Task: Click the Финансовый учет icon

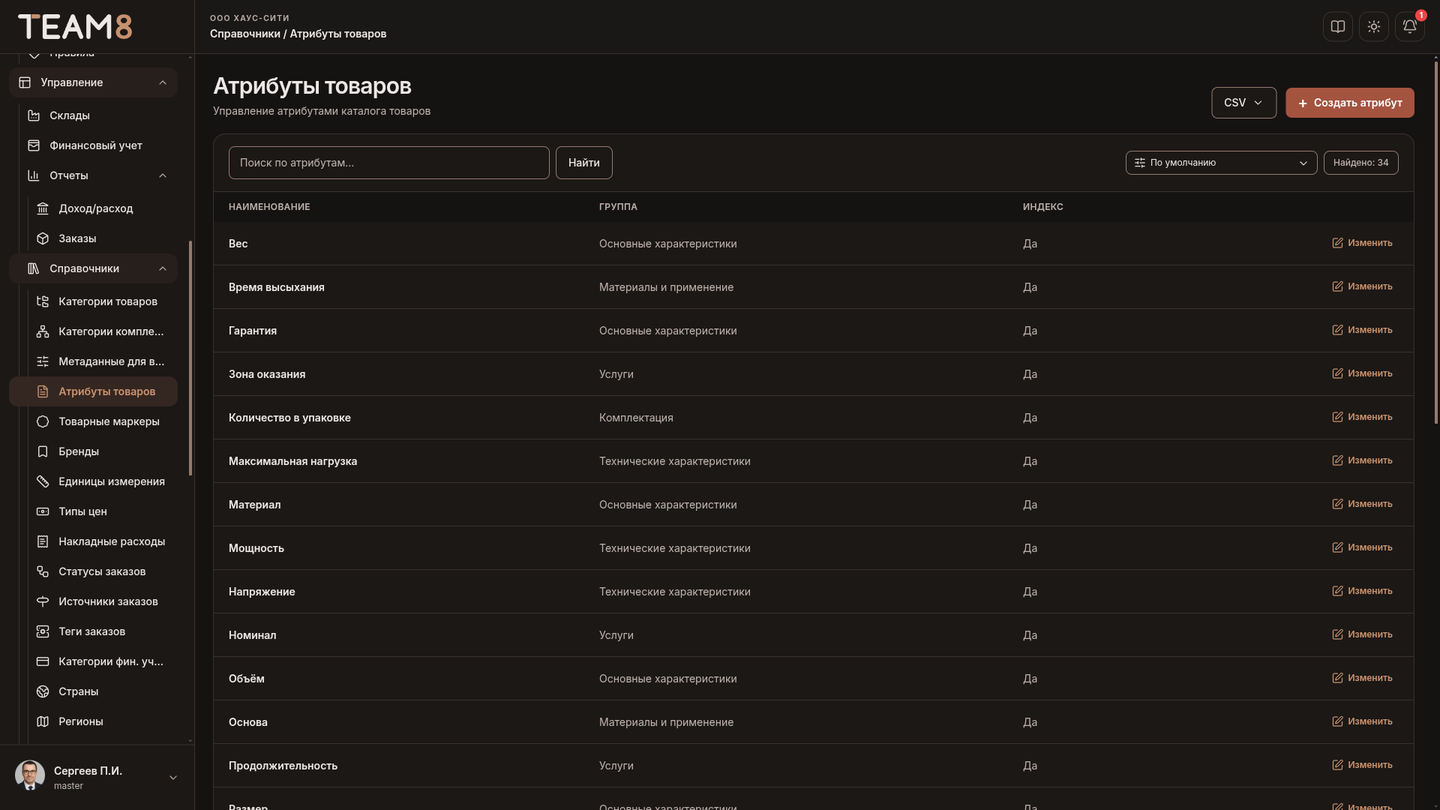Action: coord(34,146)
